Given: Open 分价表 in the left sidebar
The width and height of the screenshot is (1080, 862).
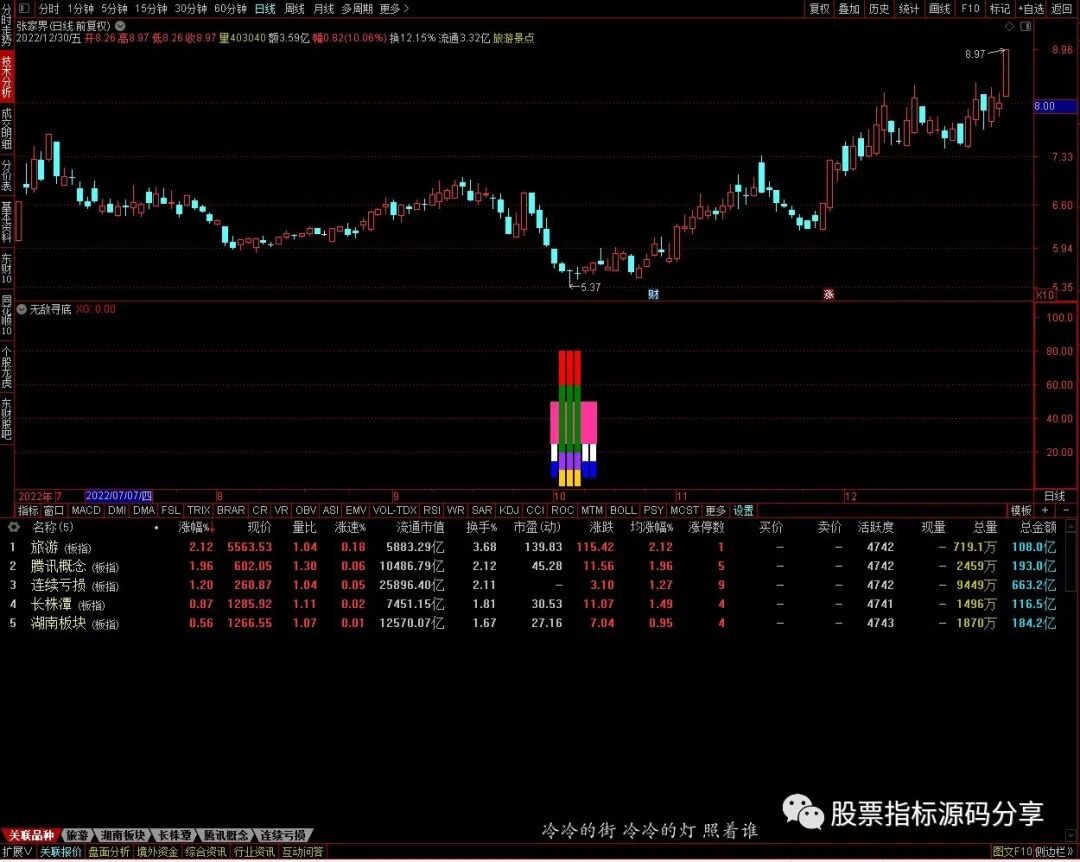Looking at the screenshot, I should tap(6, 176).
